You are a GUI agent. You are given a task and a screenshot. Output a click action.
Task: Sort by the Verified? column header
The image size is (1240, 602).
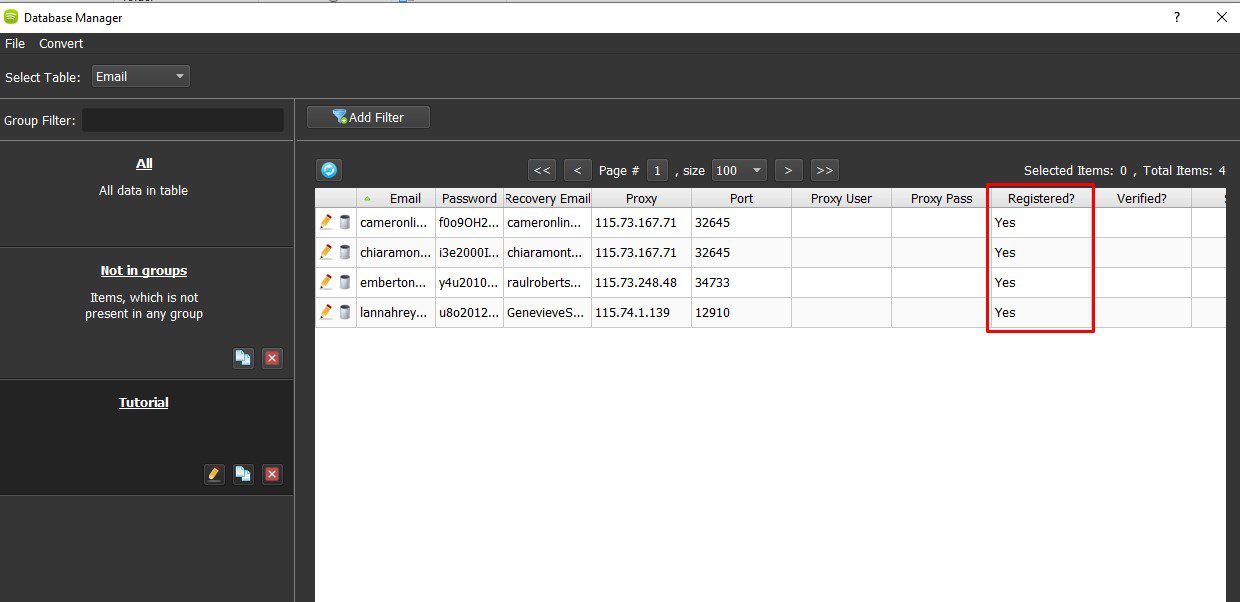point(1142,198)
